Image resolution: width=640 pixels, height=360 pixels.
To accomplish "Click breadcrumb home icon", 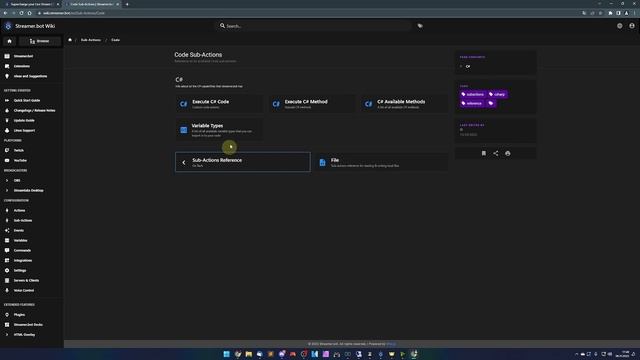I will pos(70,40).
